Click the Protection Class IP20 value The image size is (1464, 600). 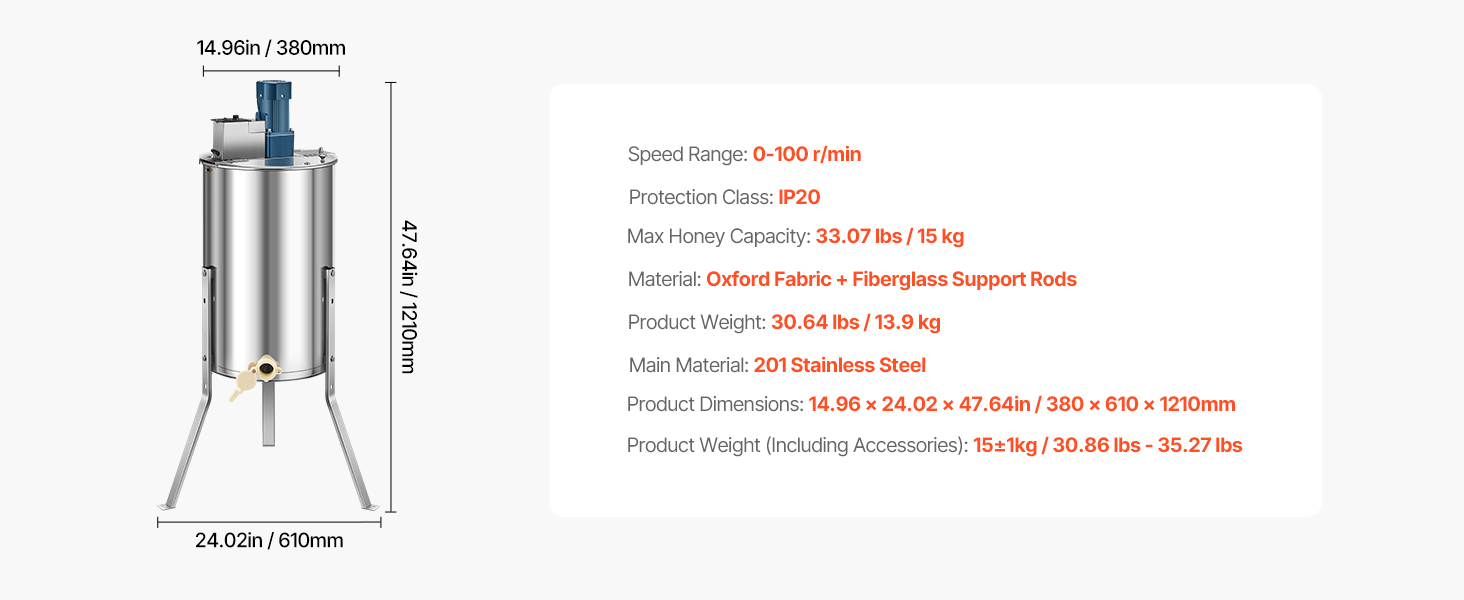click(x=799, y=197)
